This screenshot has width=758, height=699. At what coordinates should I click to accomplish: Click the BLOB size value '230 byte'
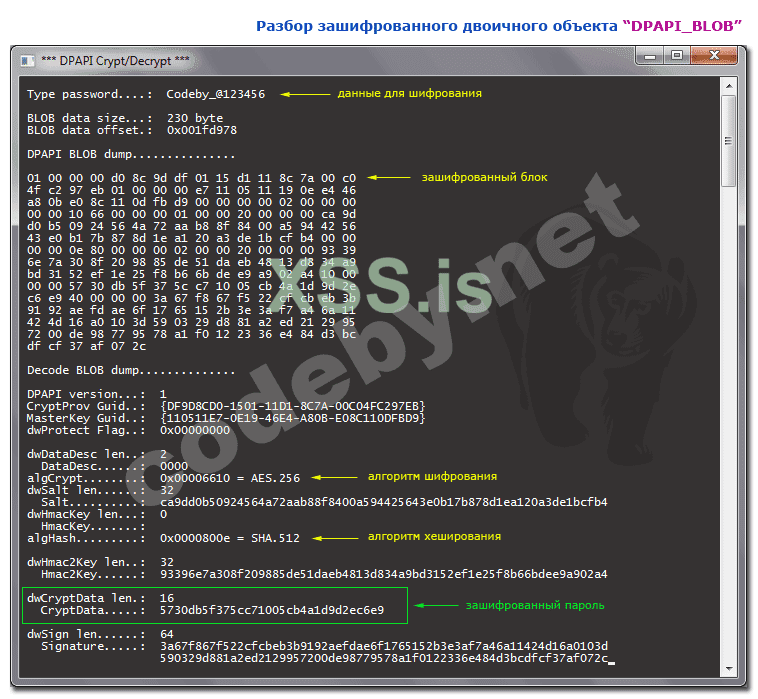195,118
